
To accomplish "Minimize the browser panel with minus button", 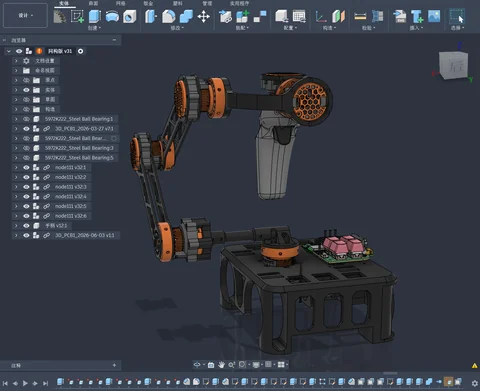I will pos(114,40).
